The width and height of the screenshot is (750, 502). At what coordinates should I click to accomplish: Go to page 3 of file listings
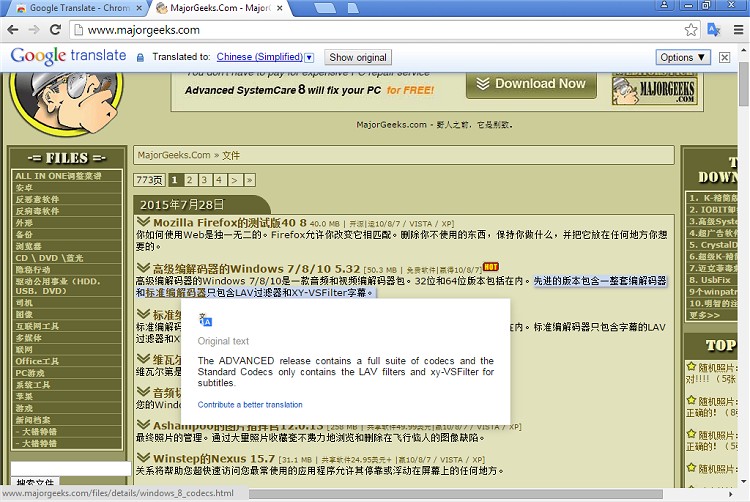(204, 180)
